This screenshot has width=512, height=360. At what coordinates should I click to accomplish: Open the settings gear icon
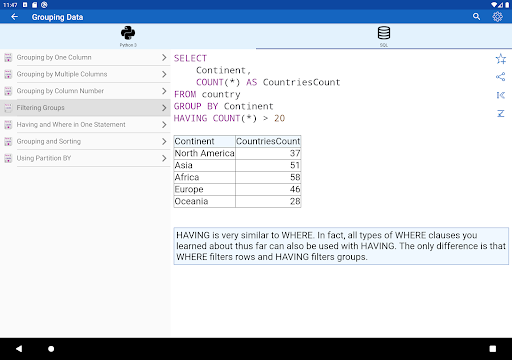[497, 17]
